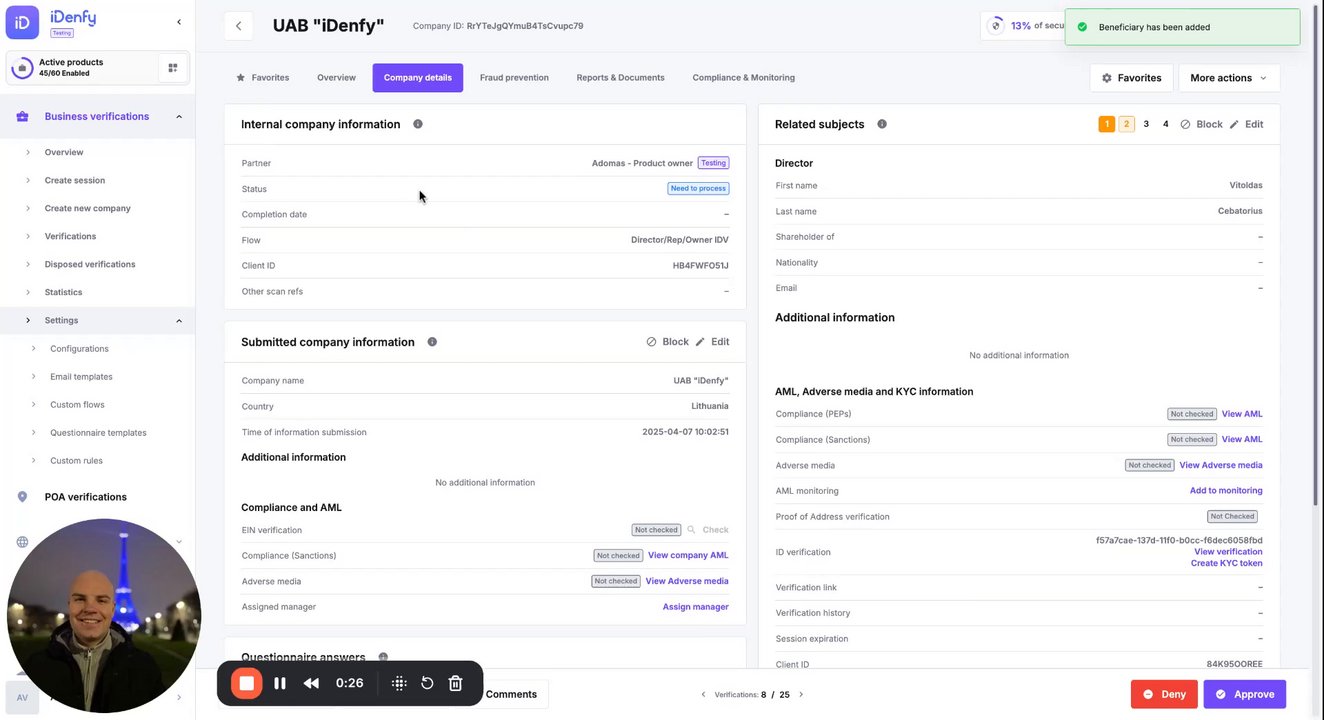
Task: Block the submitted company information
Action: 667,342
